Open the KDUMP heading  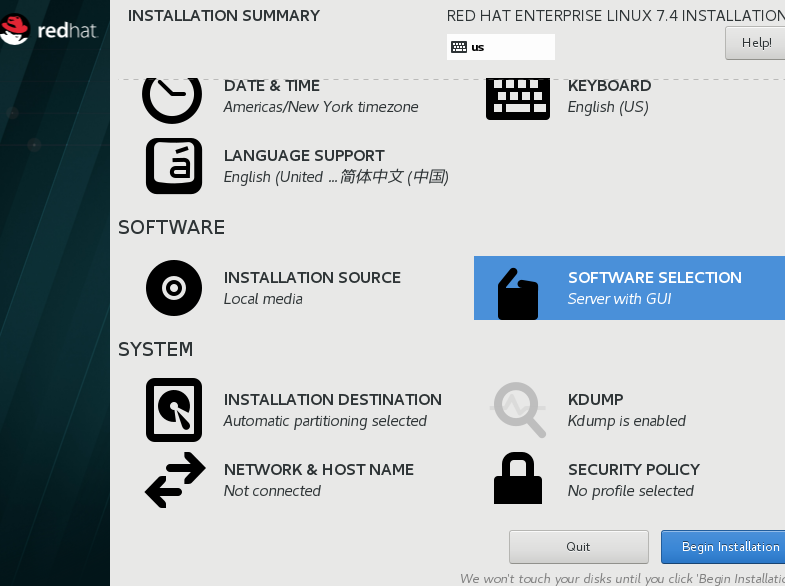tap(595, 399)
